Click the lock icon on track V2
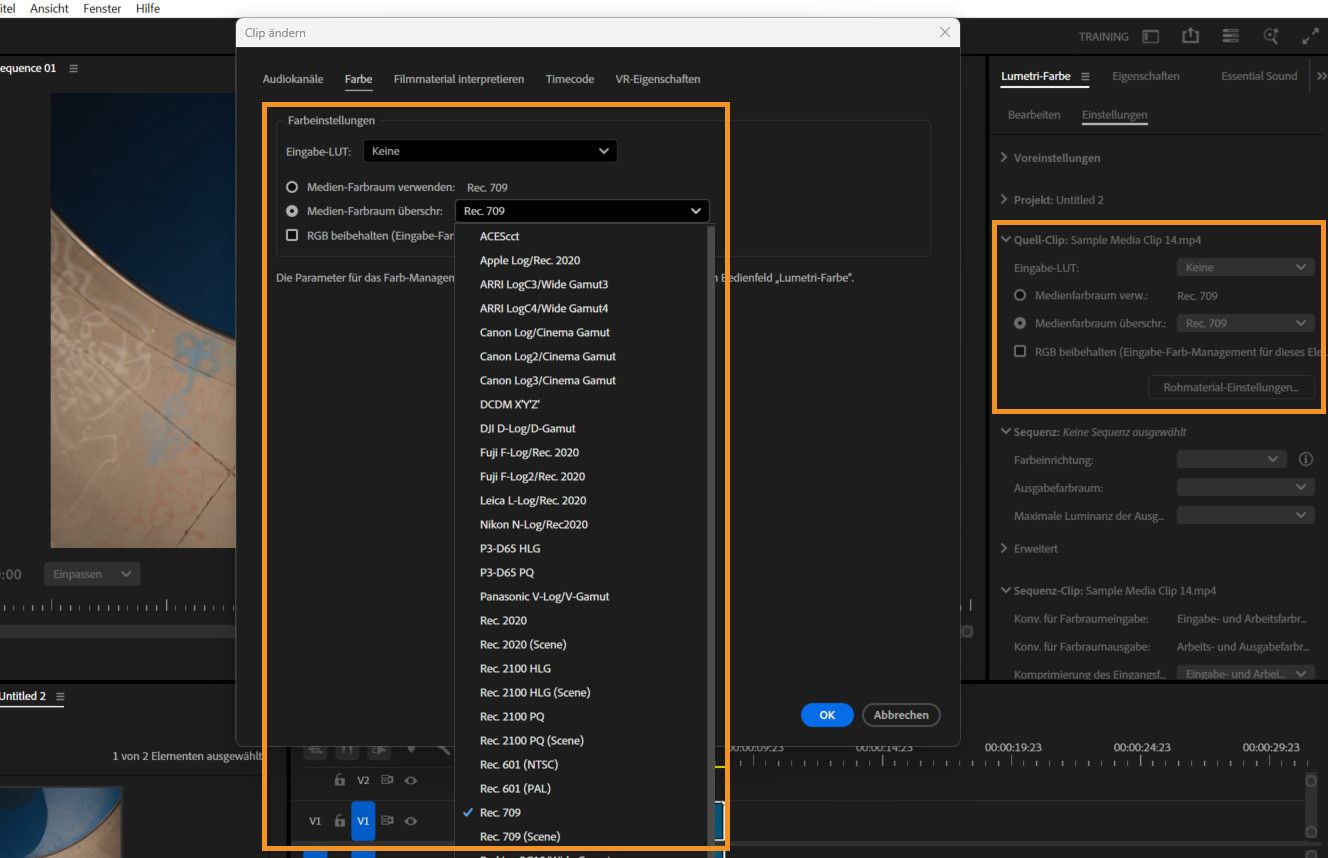The height and width of the screenshot is (858, 1328). click(340, 780)
